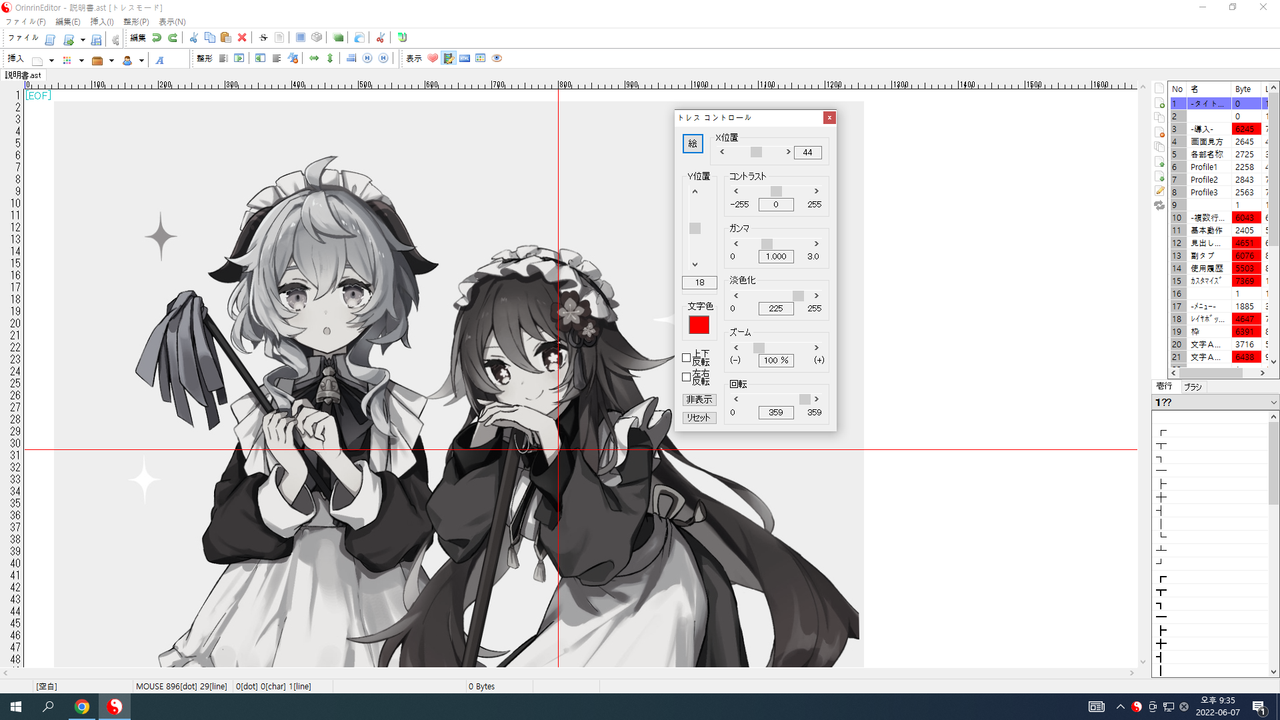Click the 淡色化 slider thumb

[x=798, y=295]
